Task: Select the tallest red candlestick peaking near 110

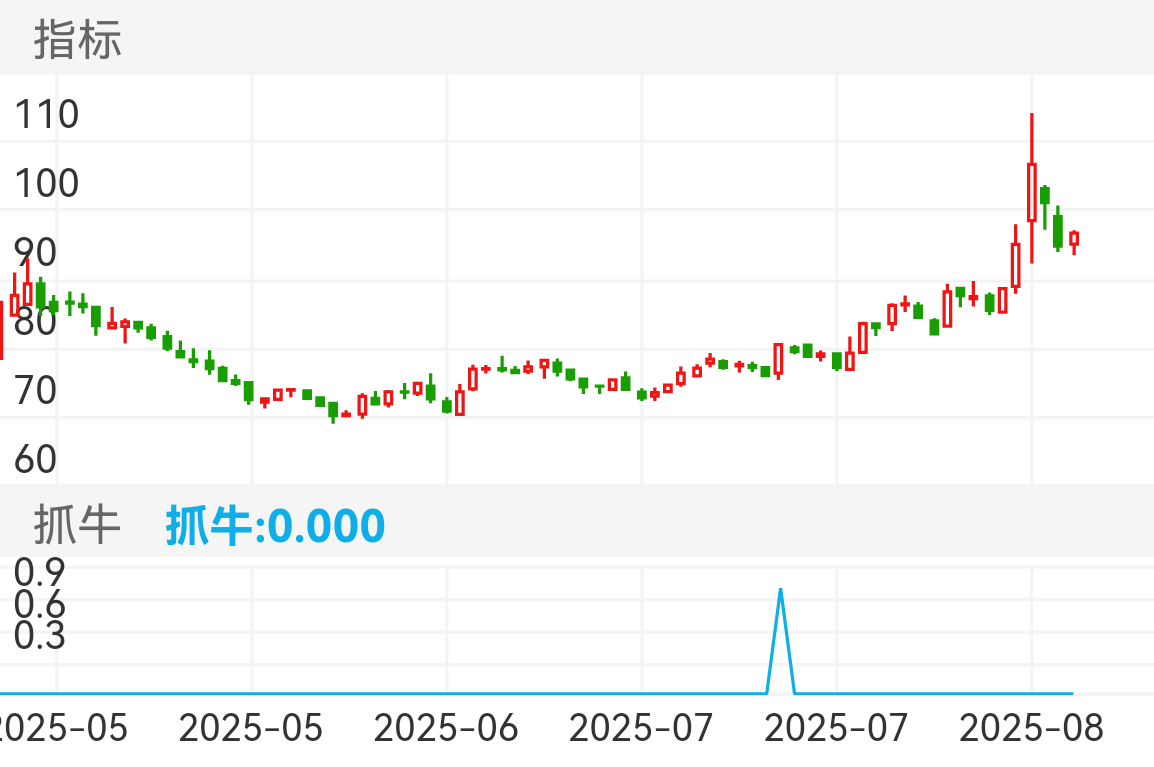Action: 1032,188
